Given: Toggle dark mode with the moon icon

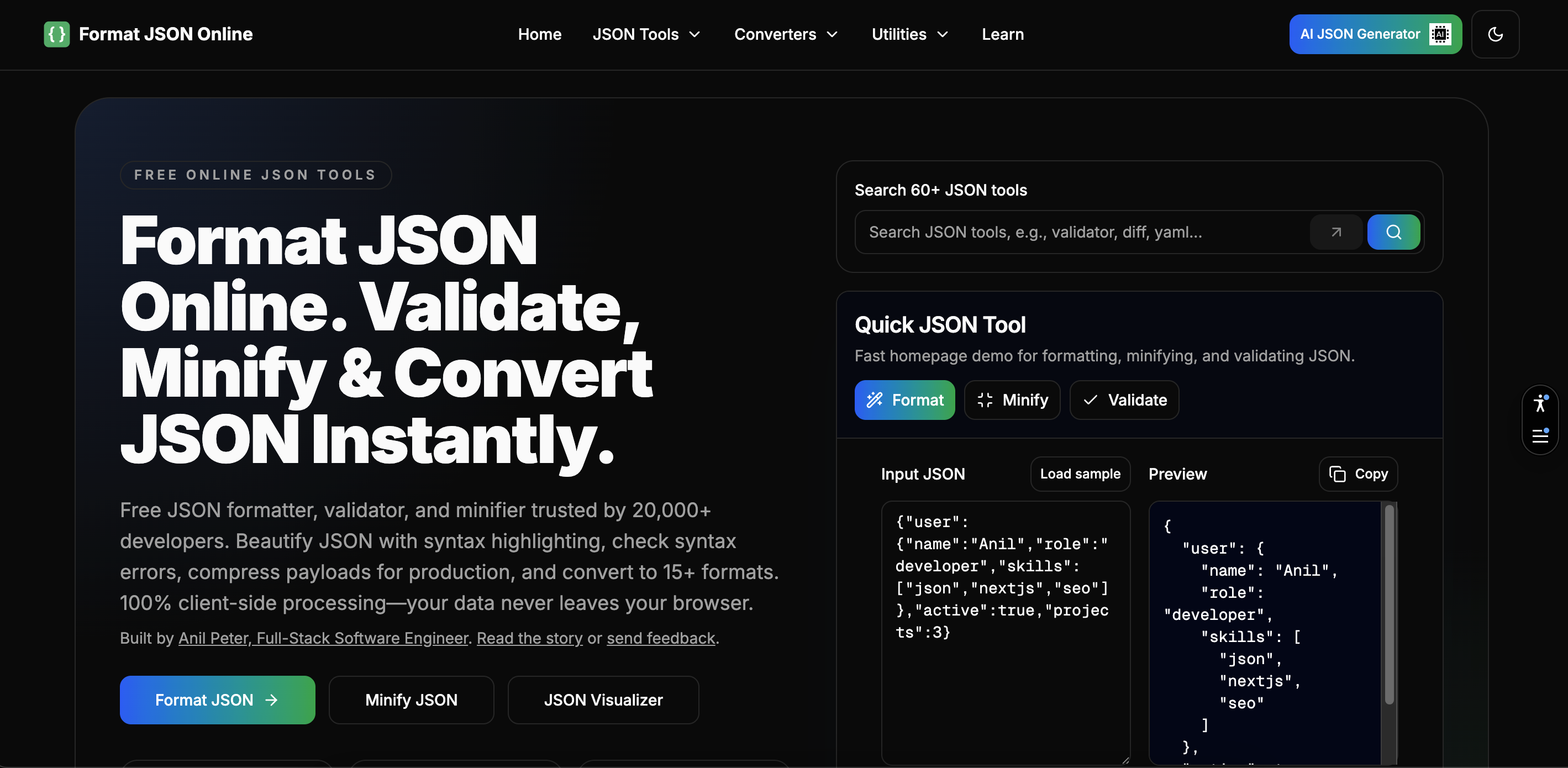Looking at the screenshot, I should coord(1495,34).
